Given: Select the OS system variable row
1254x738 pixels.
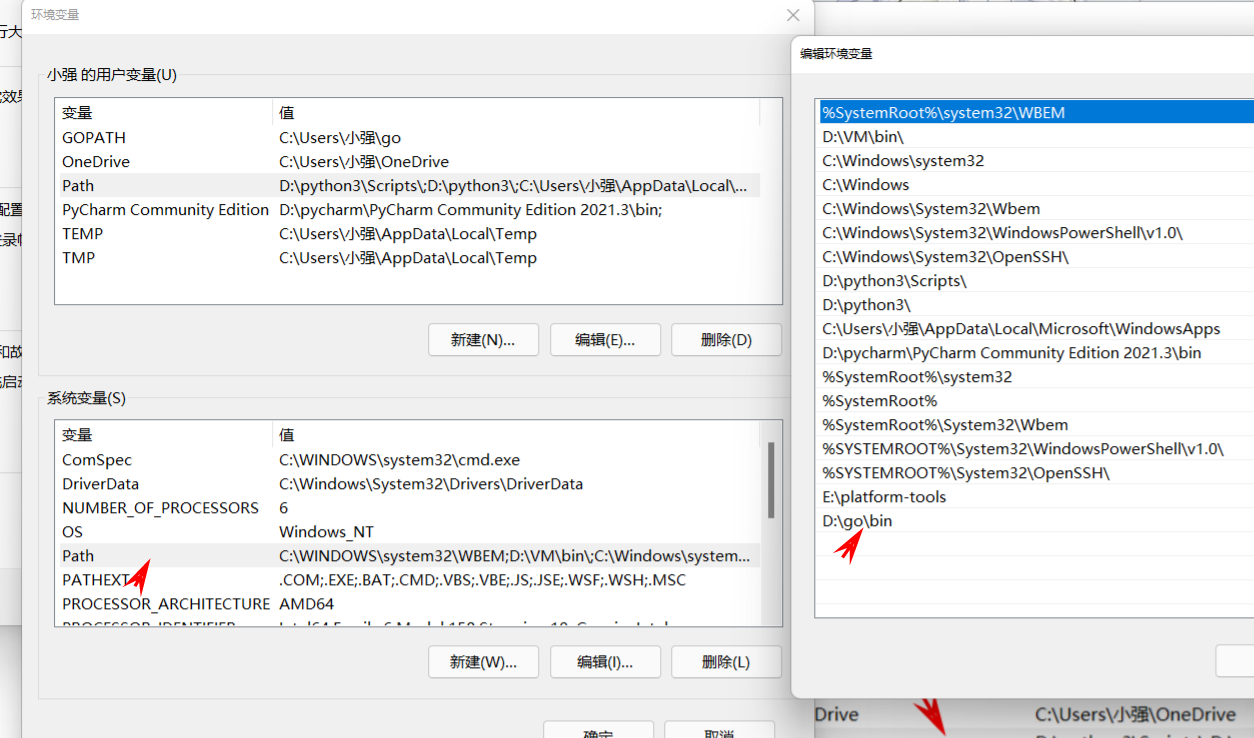Looking at the screenshot, I should coord(408,532).
